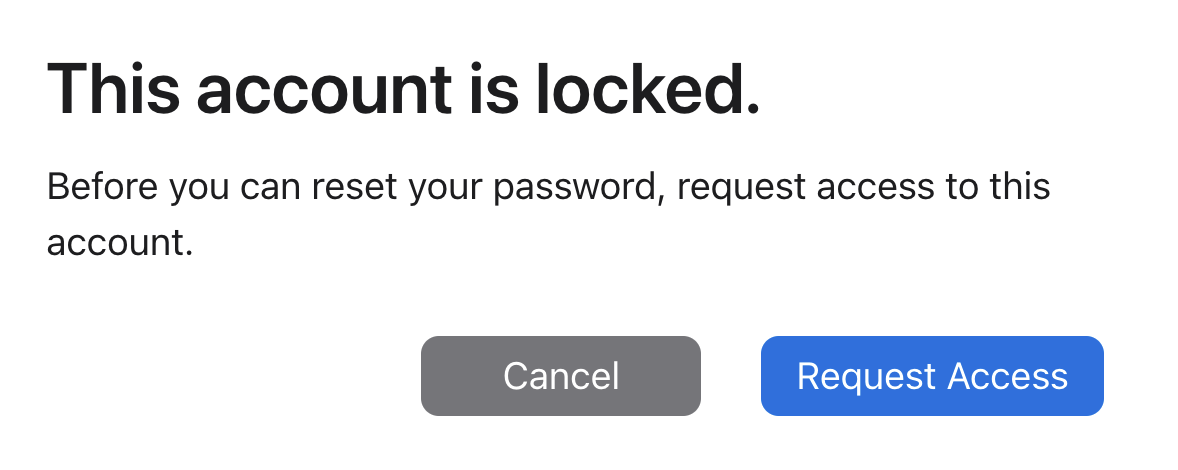The image size is (1178, 470).
Task: Click the word "password," in the message
Action: click(x=588, y=188)
